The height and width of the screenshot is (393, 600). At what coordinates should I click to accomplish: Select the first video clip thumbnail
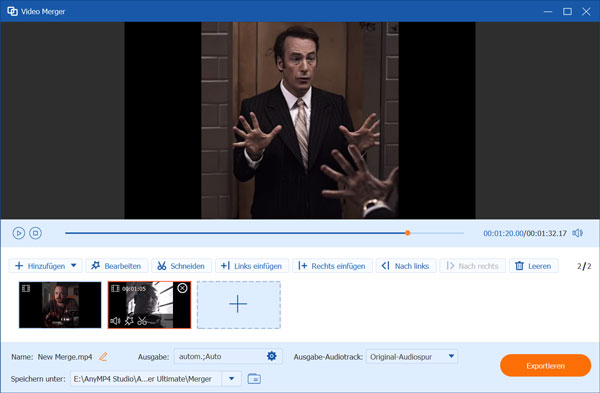coord(60,305)
